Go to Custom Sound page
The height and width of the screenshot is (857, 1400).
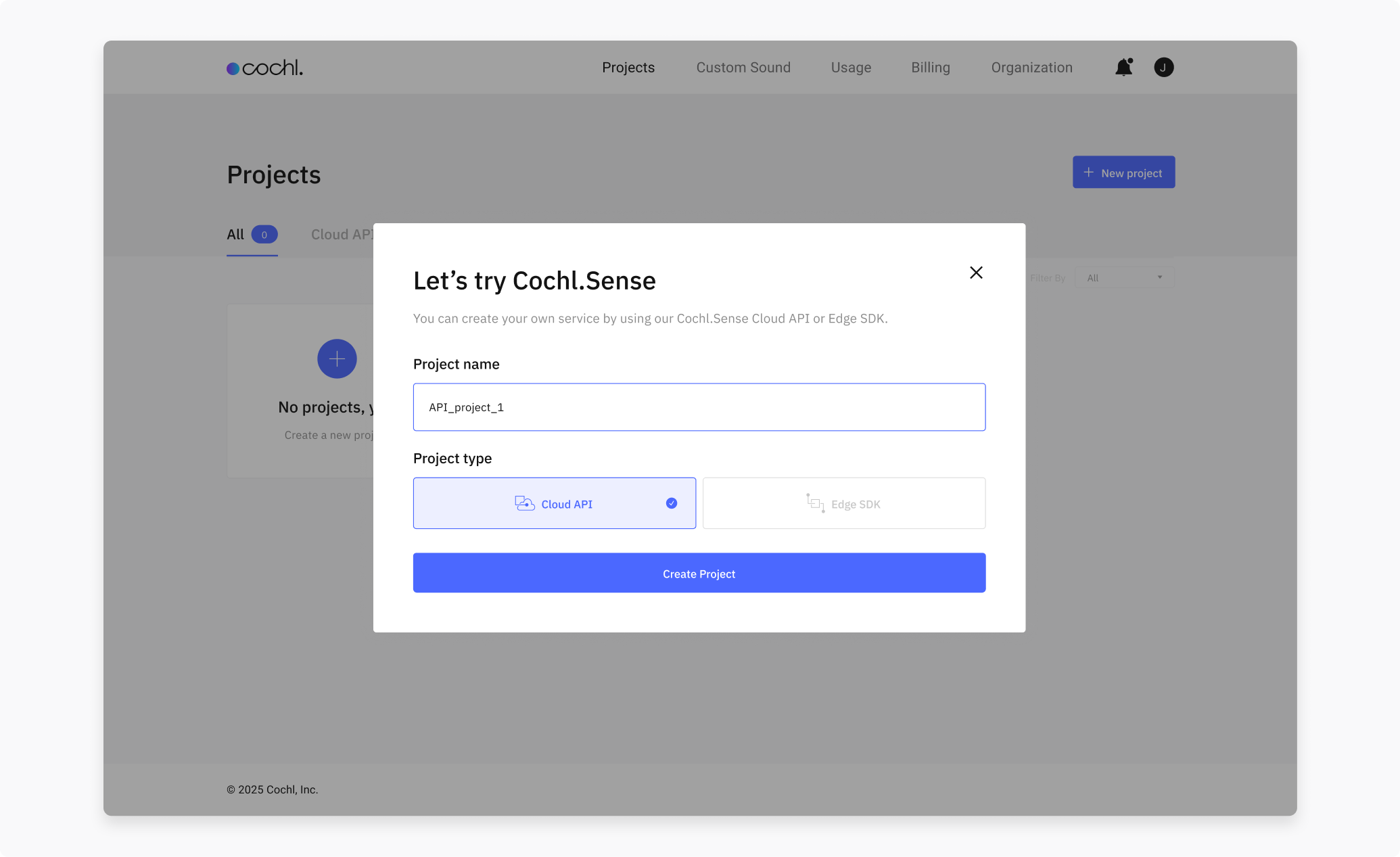pyautogui.click(x=743, y=68)
